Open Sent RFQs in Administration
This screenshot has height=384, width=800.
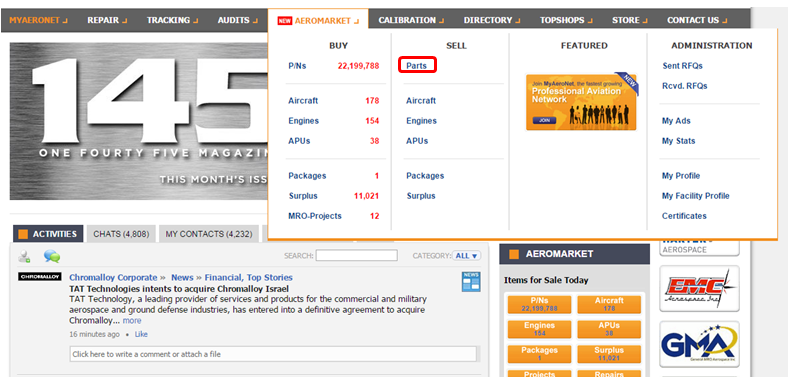tap(682, 66)
